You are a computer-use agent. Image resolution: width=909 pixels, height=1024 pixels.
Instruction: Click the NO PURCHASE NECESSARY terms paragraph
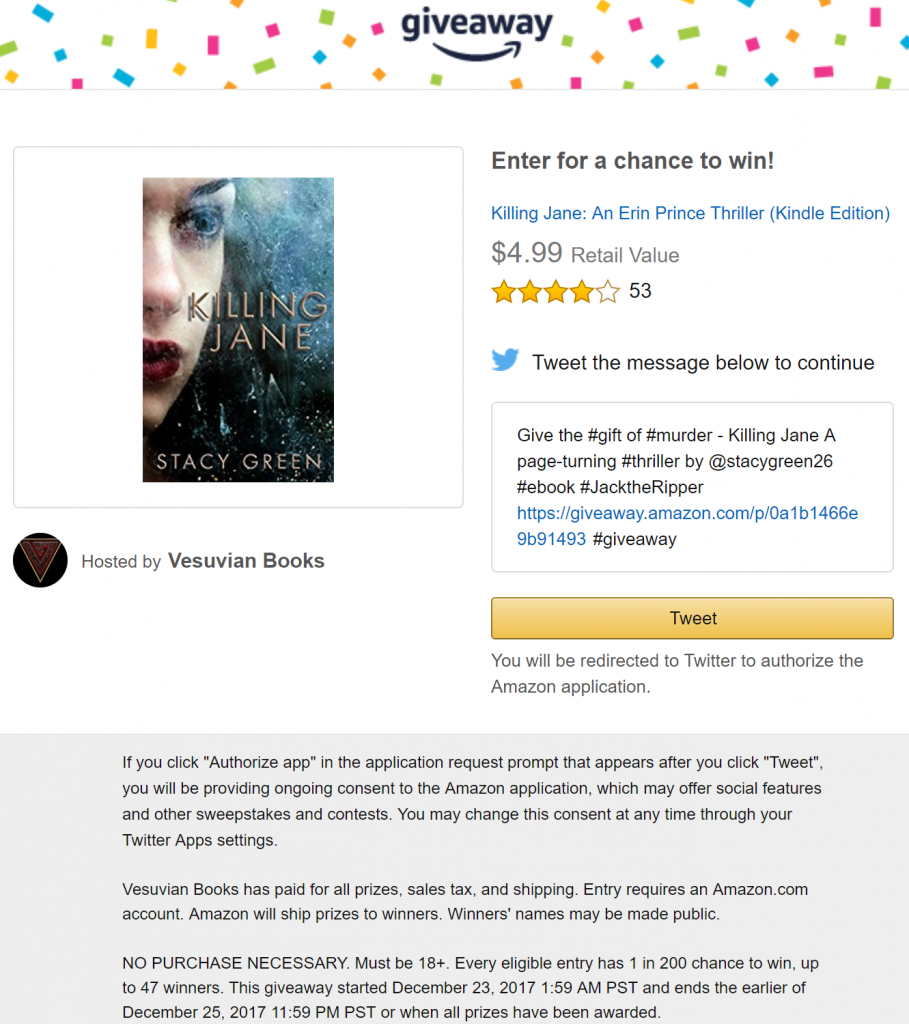tap(470, 987)
